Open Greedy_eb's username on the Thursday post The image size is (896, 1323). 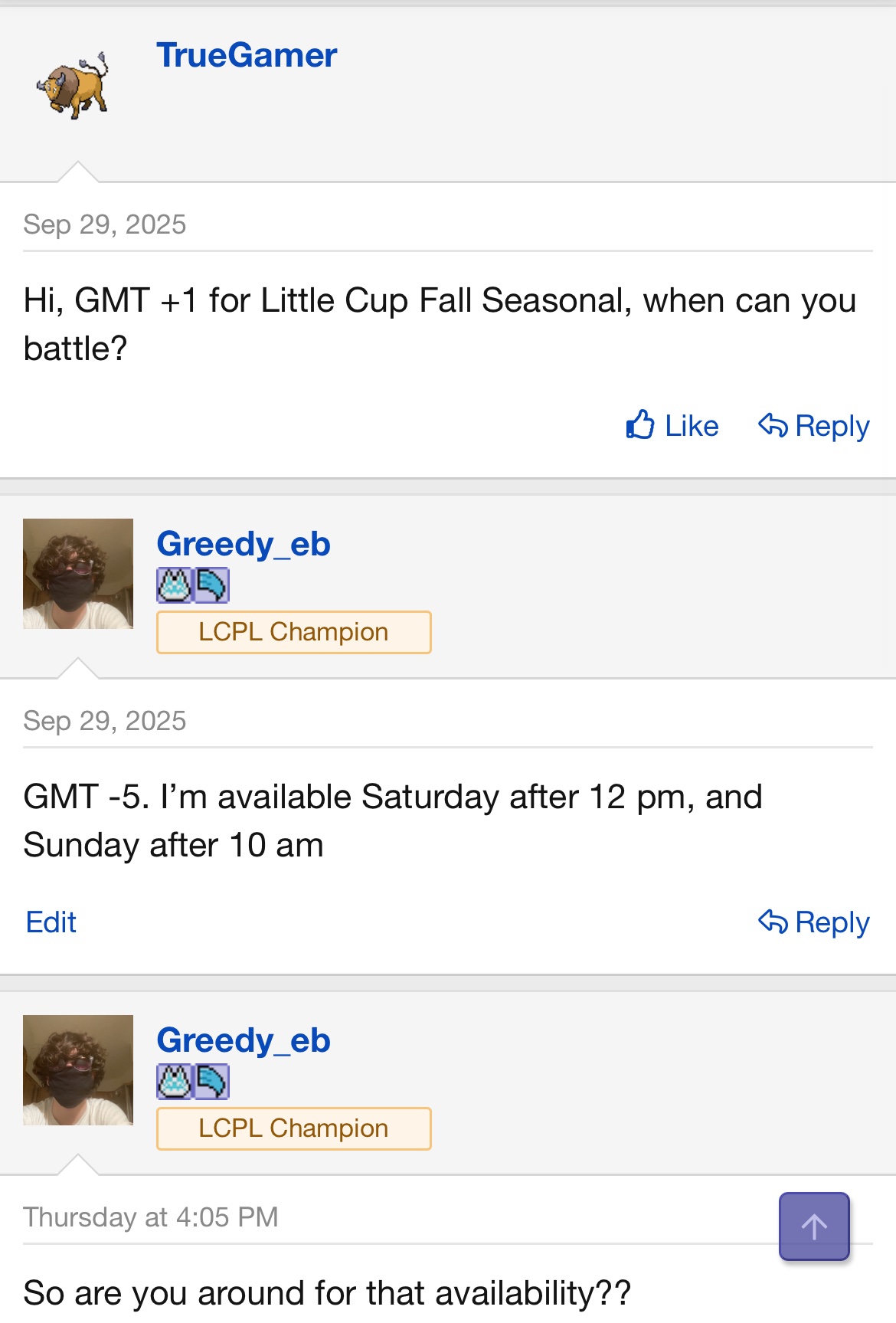[x=244, y=1040]
